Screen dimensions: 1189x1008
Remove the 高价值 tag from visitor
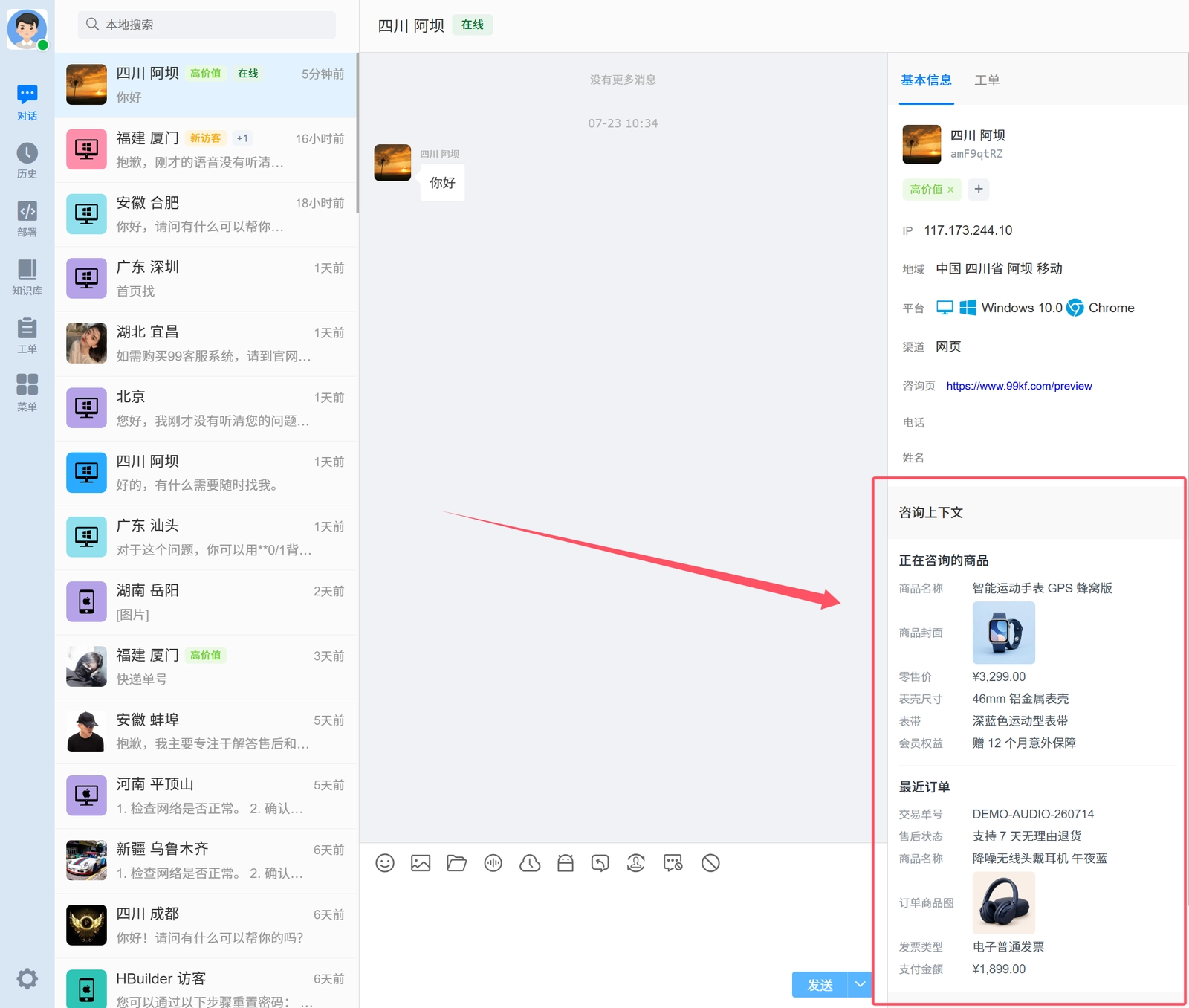950,190
